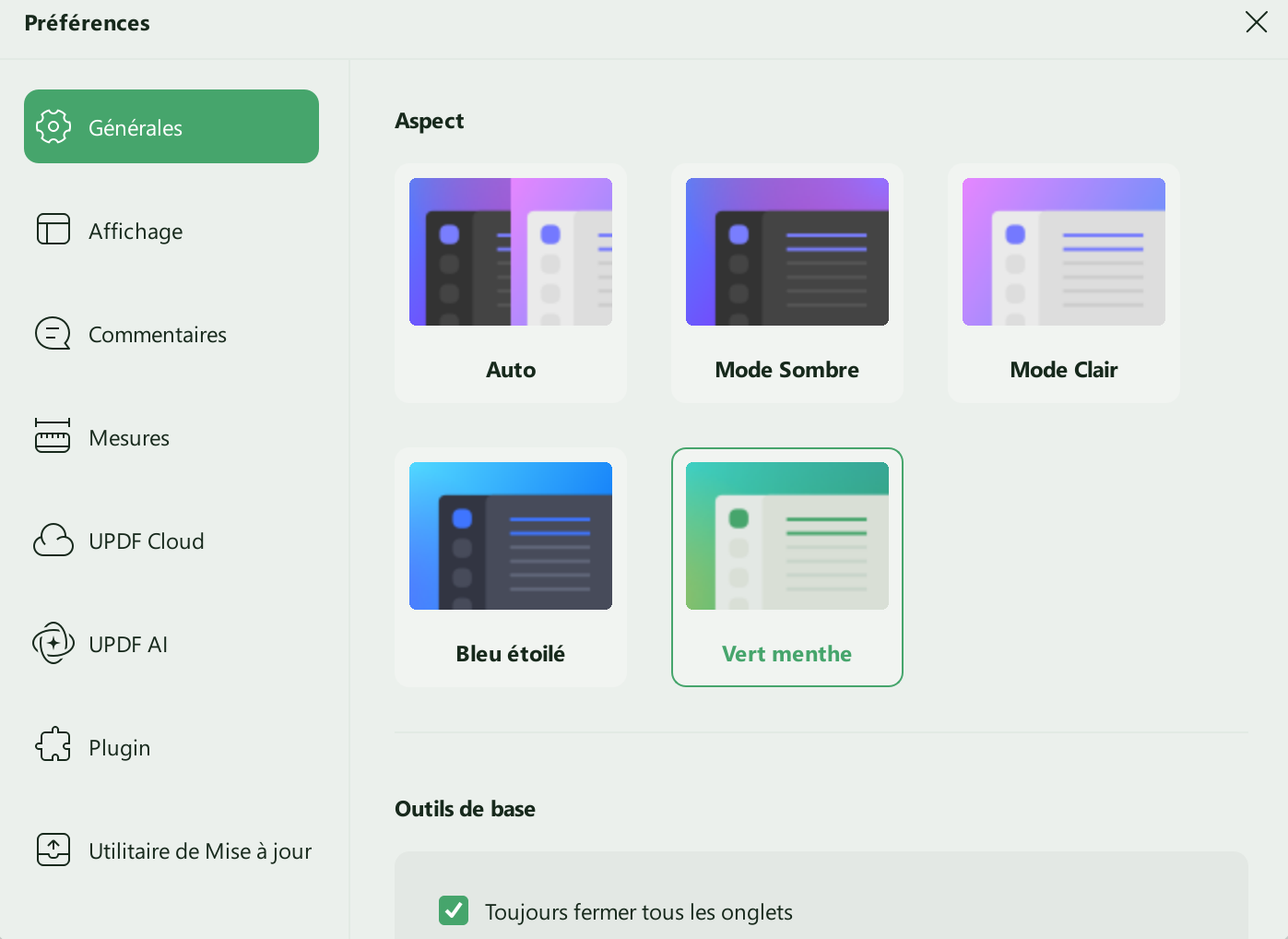This screenshot has height=939, width=1288.
Task: Click the Toujours fermer tous les onglets text
Action: pyautogui.click(x=639, y=912)
